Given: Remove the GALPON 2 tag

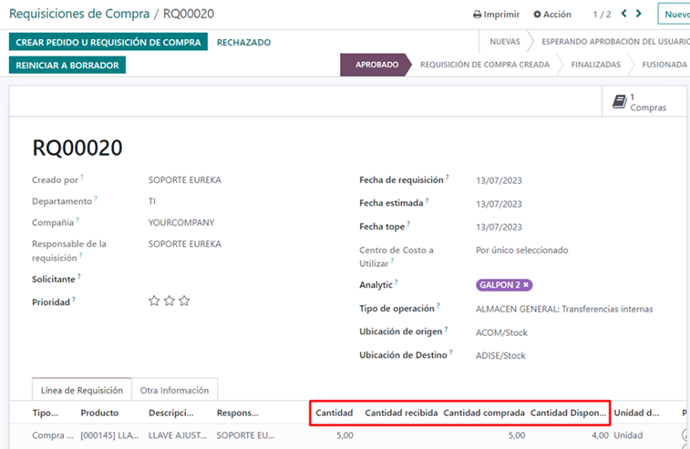Looking at the screenshot, I should [x=526, y=285].
